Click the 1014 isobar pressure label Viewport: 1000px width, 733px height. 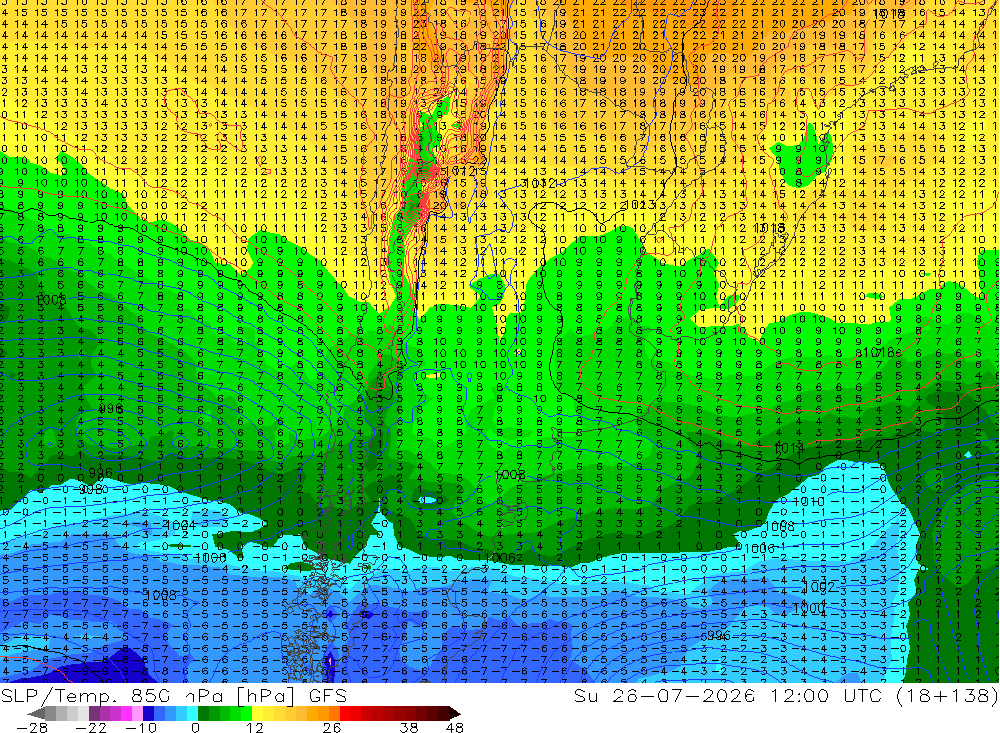788,448
